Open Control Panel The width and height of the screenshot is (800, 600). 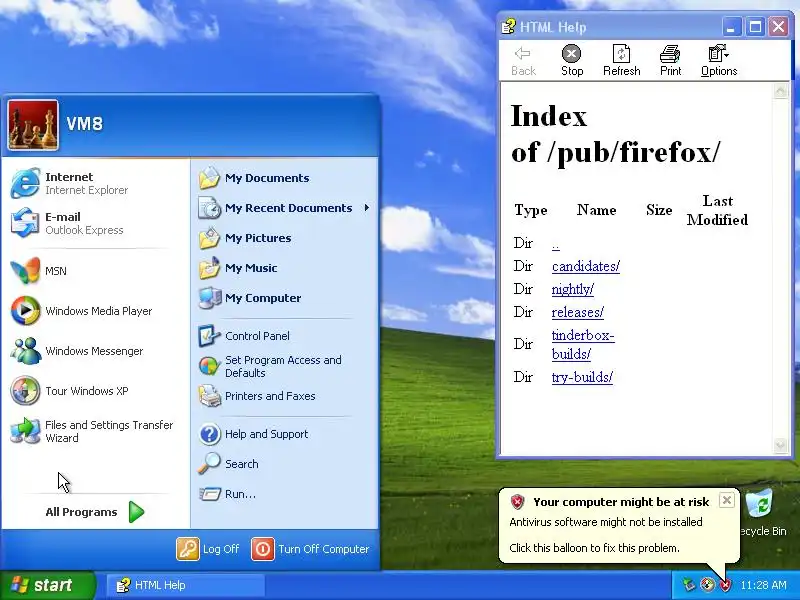tap(285, 336)
